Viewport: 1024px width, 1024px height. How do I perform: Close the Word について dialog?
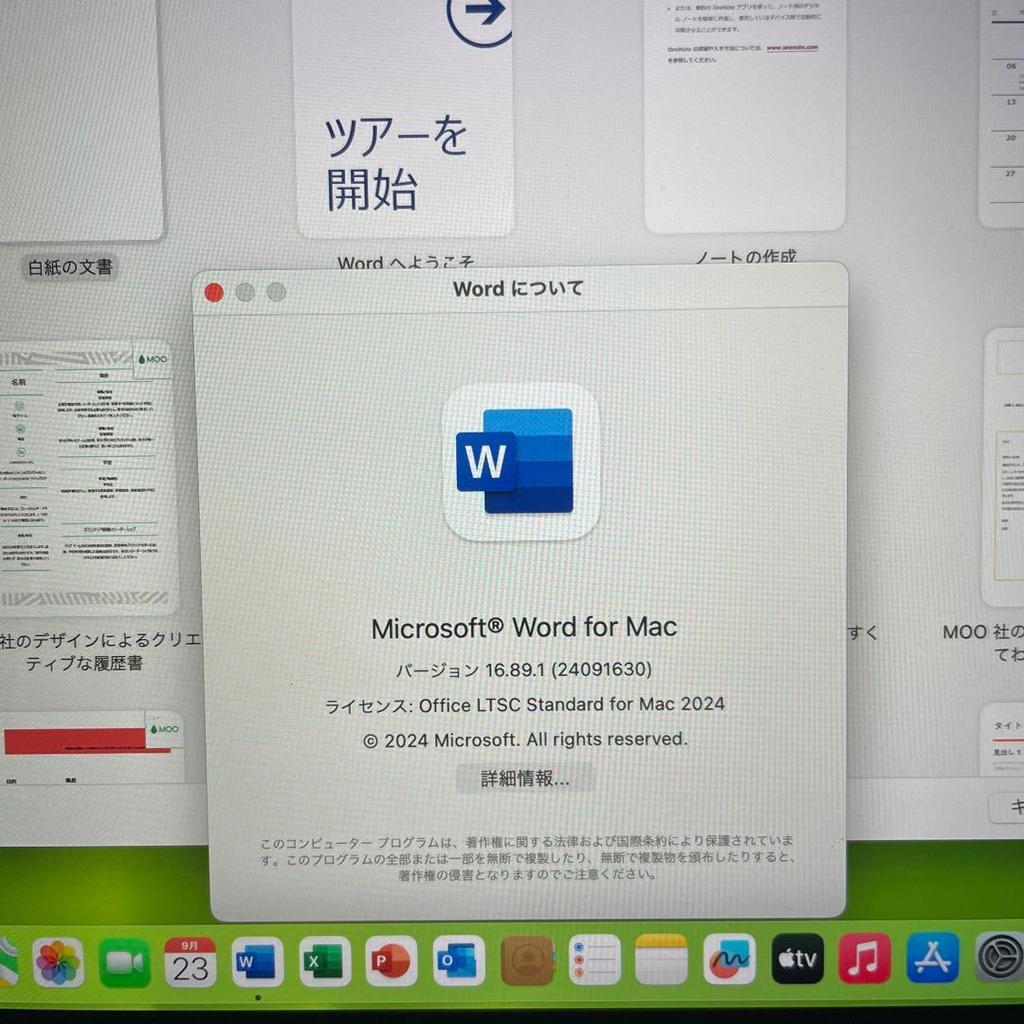click(x=214, y=293)
